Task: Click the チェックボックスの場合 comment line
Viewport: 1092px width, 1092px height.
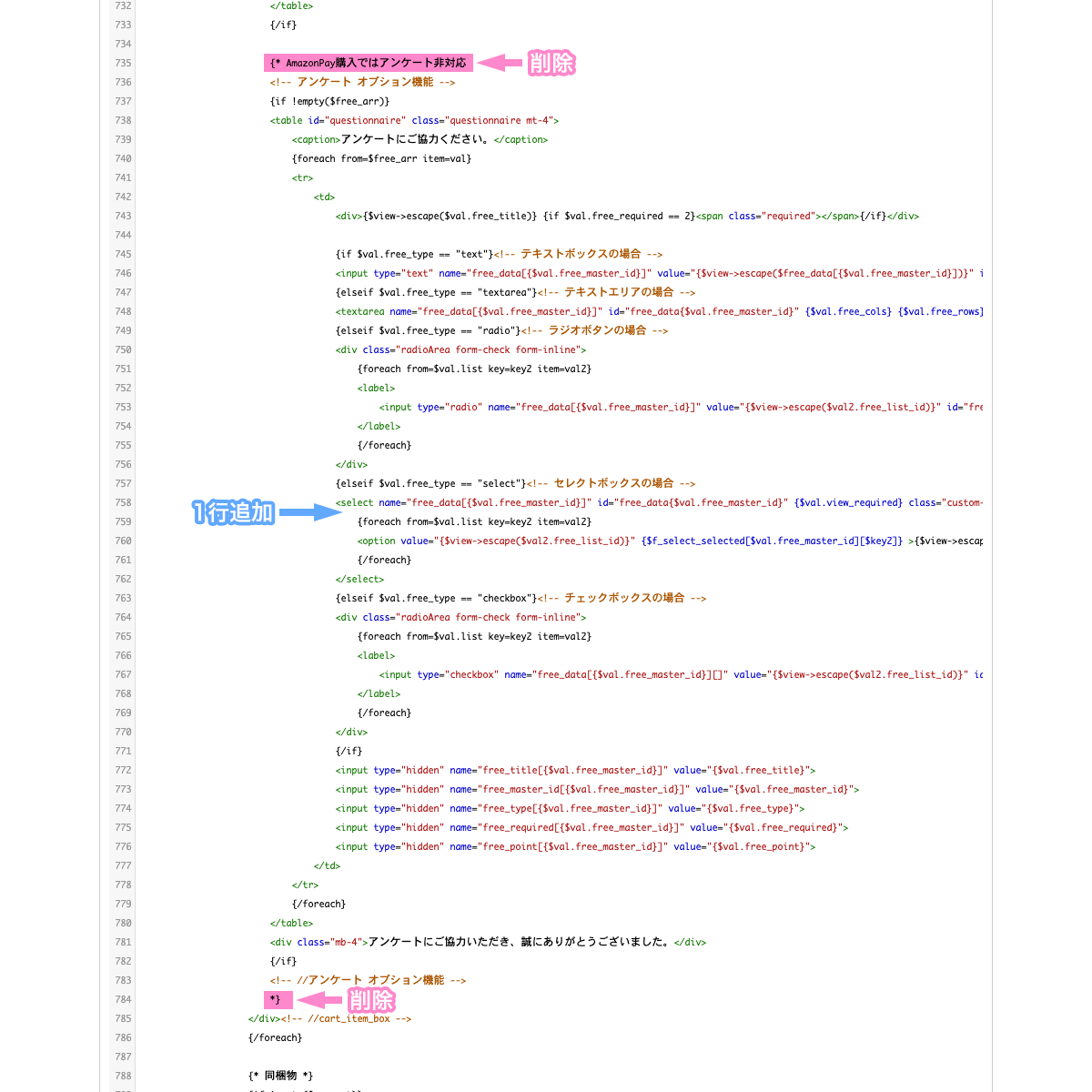Action: tap(521, 598)
